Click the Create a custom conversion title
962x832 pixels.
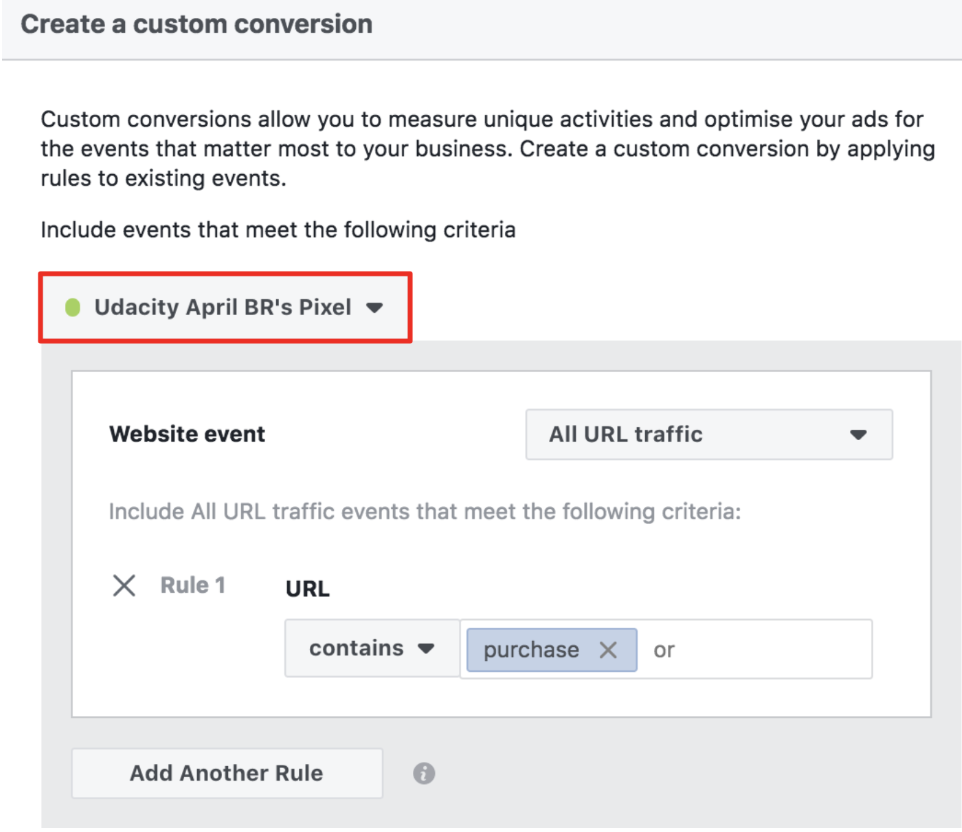196,24
